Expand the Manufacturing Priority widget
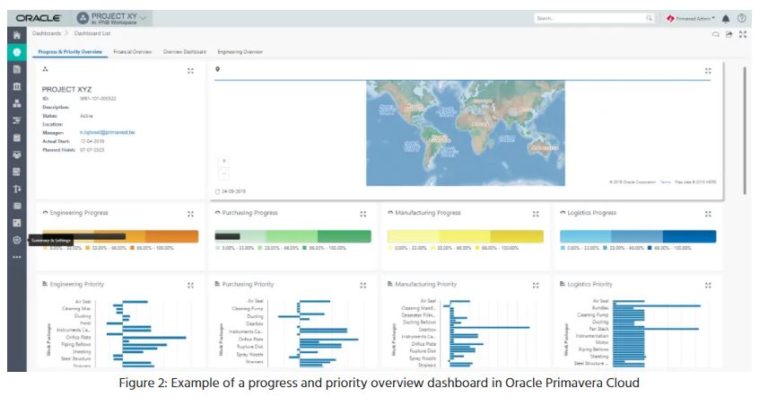This screenshot has width=768, height=415. [x=536, y=285]
